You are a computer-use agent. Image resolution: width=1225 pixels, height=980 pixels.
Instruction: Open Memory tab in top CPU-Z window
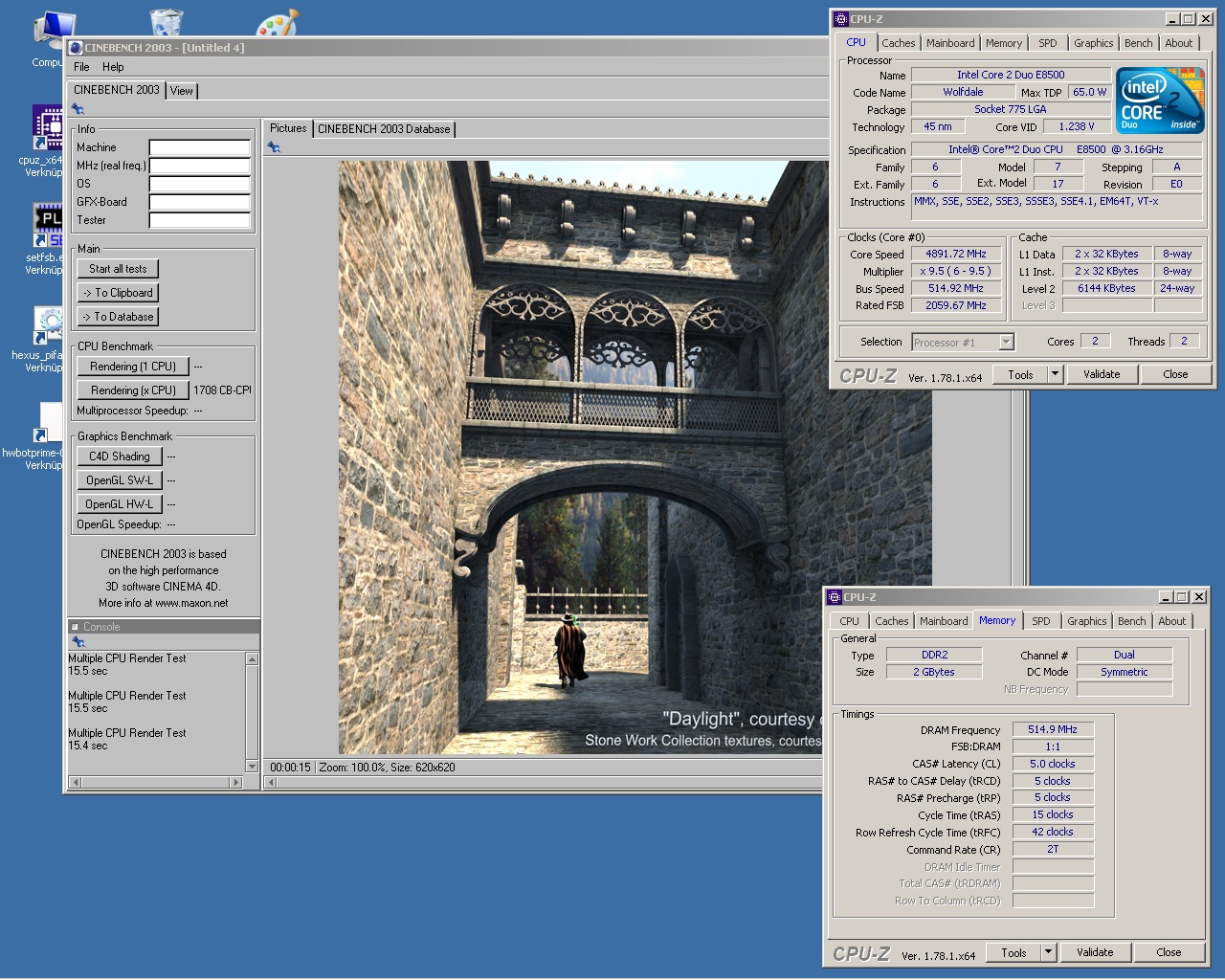pyautogui.click(x=1004, y=43)
